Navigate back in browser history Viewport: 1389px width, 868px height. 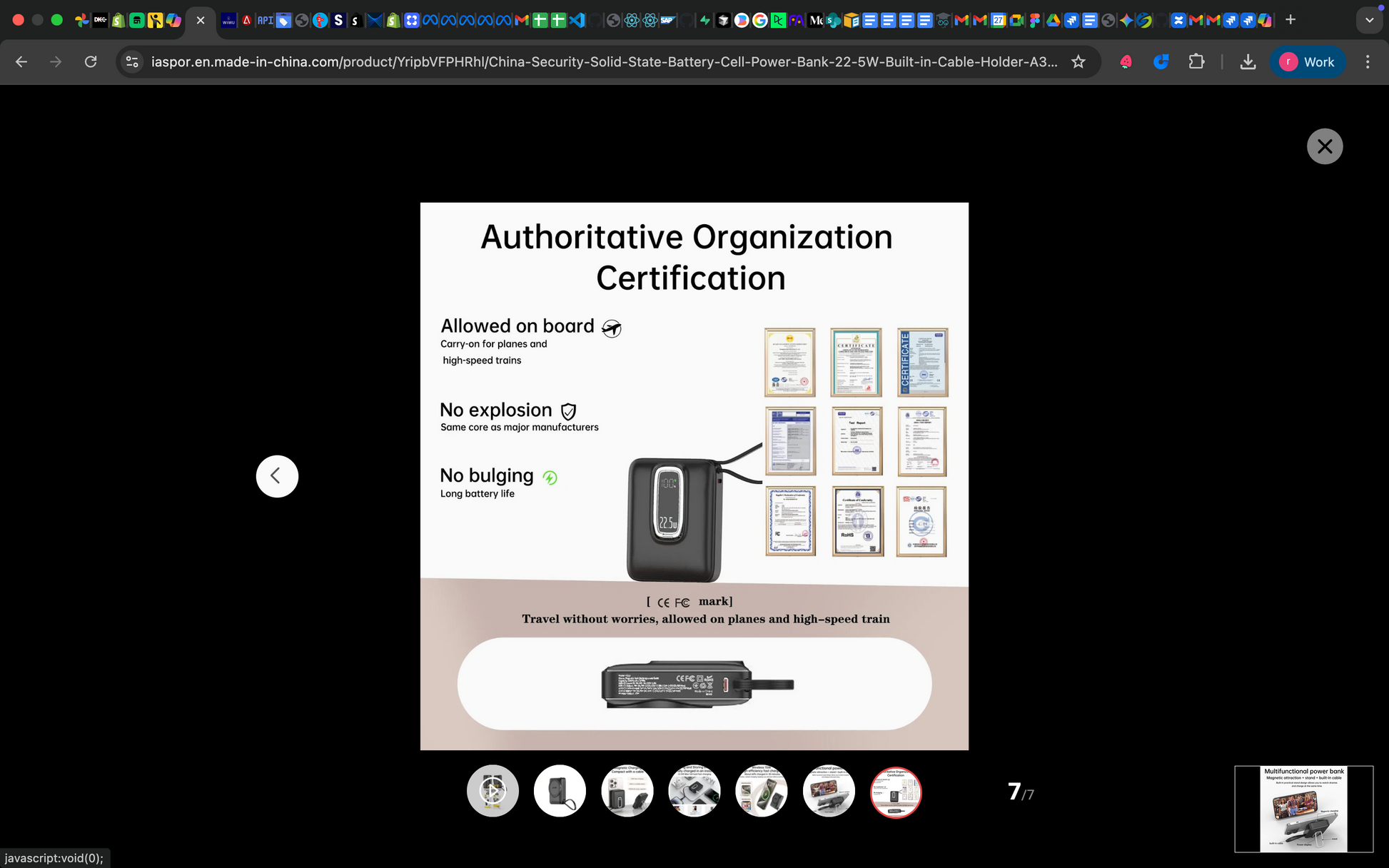tap(21, 62)
